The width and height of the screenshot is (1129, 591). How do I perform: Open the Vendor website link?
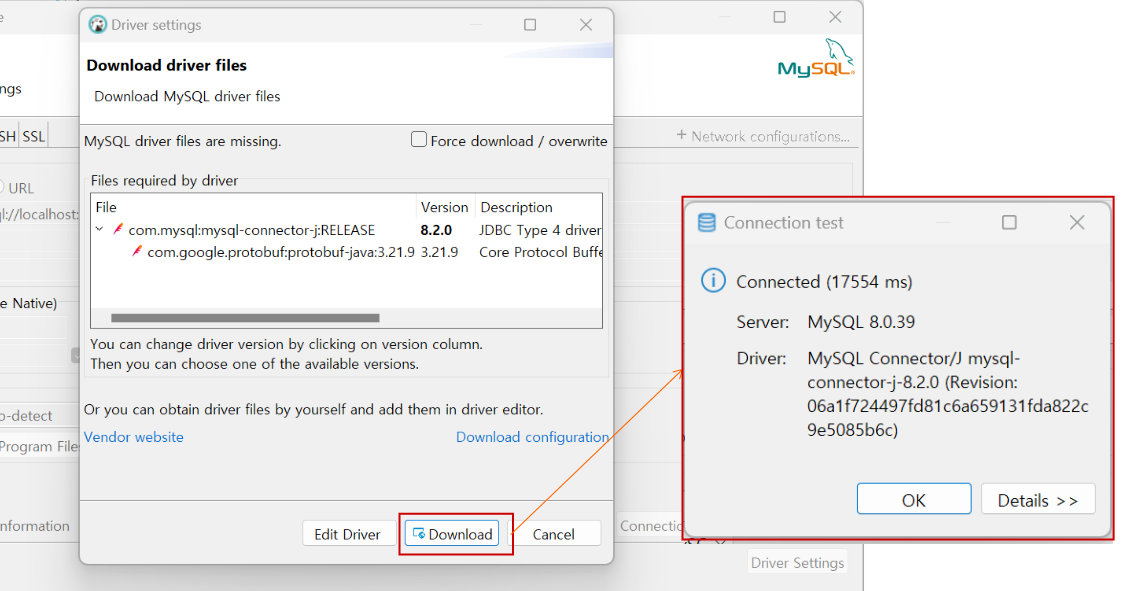click(x=134, y=437)
